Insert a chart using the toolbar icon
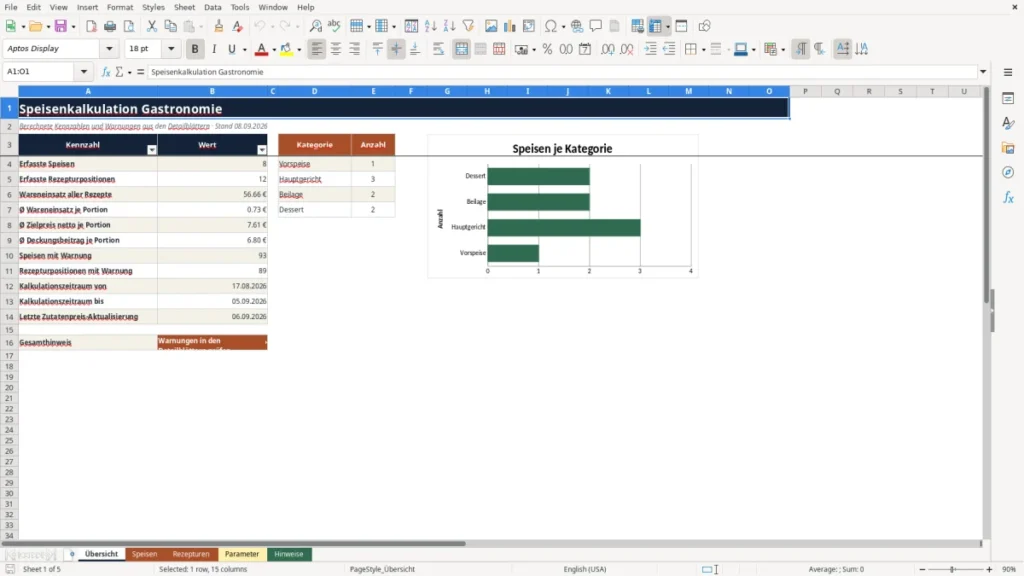Screen dimensions: 1024x576 [510, 26]
